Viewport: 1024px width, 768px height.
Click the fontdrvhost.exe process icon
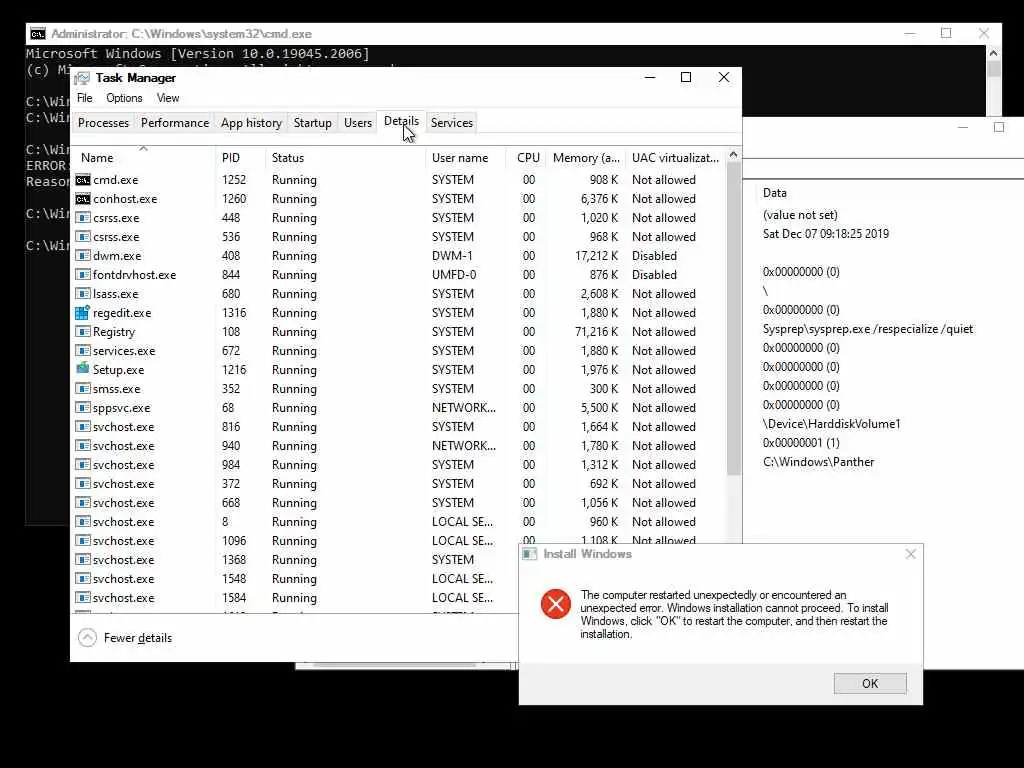(83, 274)
